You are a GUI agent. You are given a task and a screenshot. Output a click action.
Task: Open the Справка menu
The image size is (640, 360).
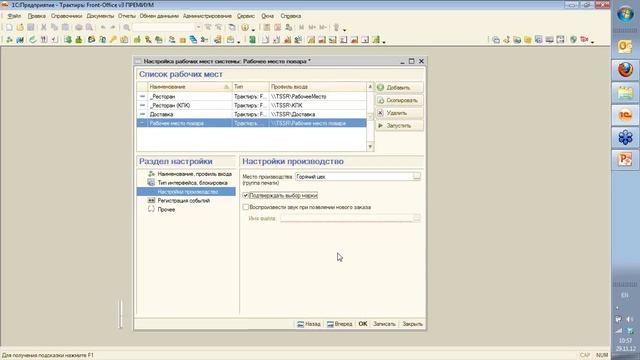[x=291, y=16]
